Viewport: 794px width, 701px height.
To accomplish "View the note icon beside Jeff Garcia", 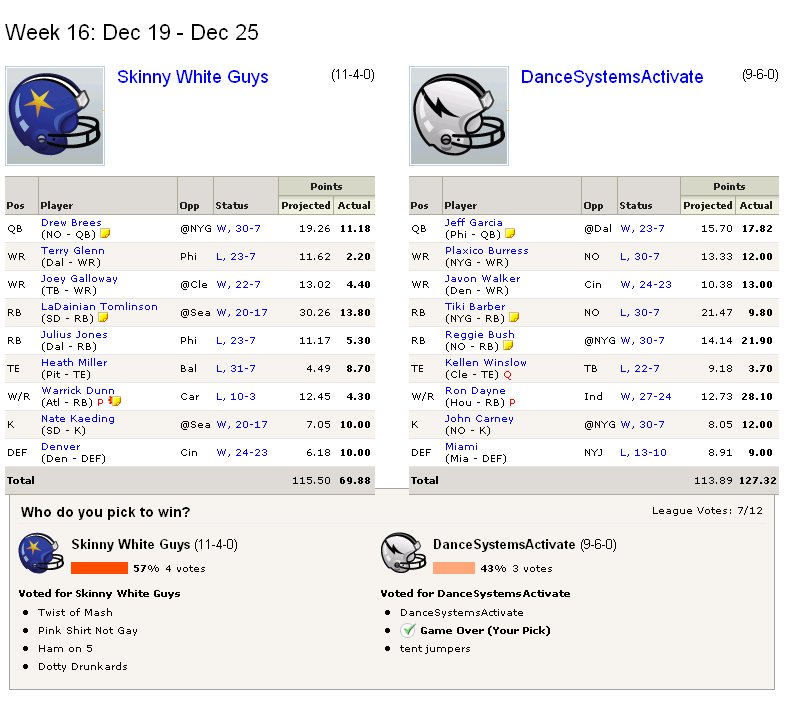I will click(510, 233).
